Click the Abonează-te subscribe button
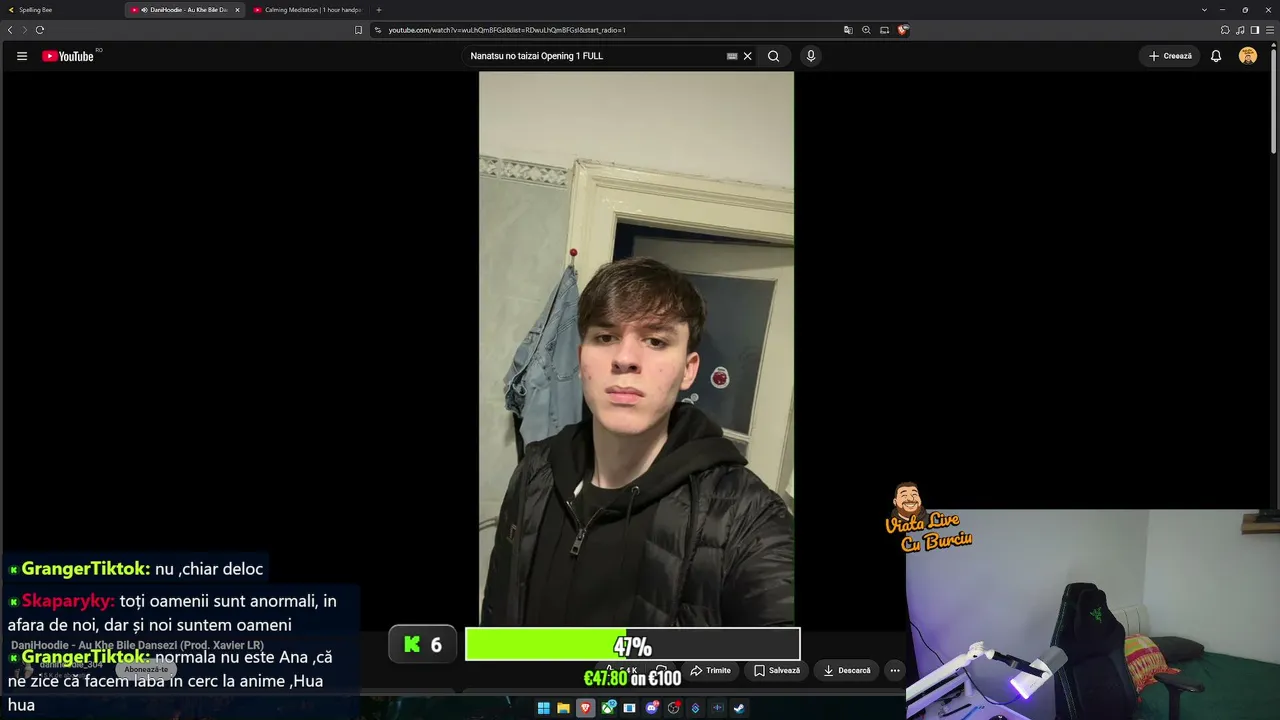The height and width of the screenshot is (720, 1280). point(146,669)
